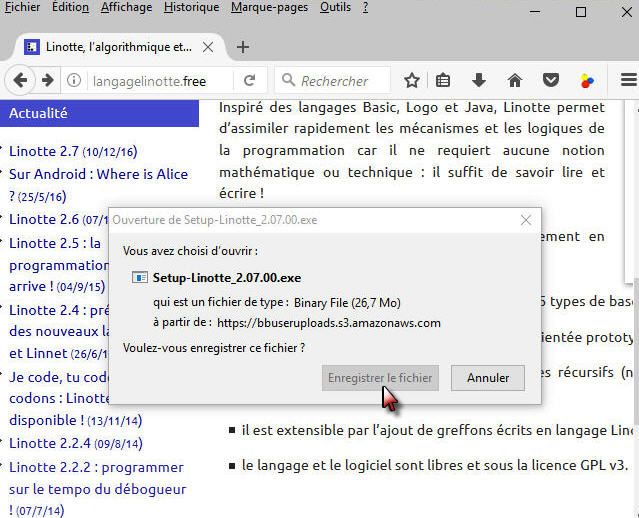Viewport: 639px width, 518px height.
Task: Minimize the Firefox window
Action: click(535, 11)
